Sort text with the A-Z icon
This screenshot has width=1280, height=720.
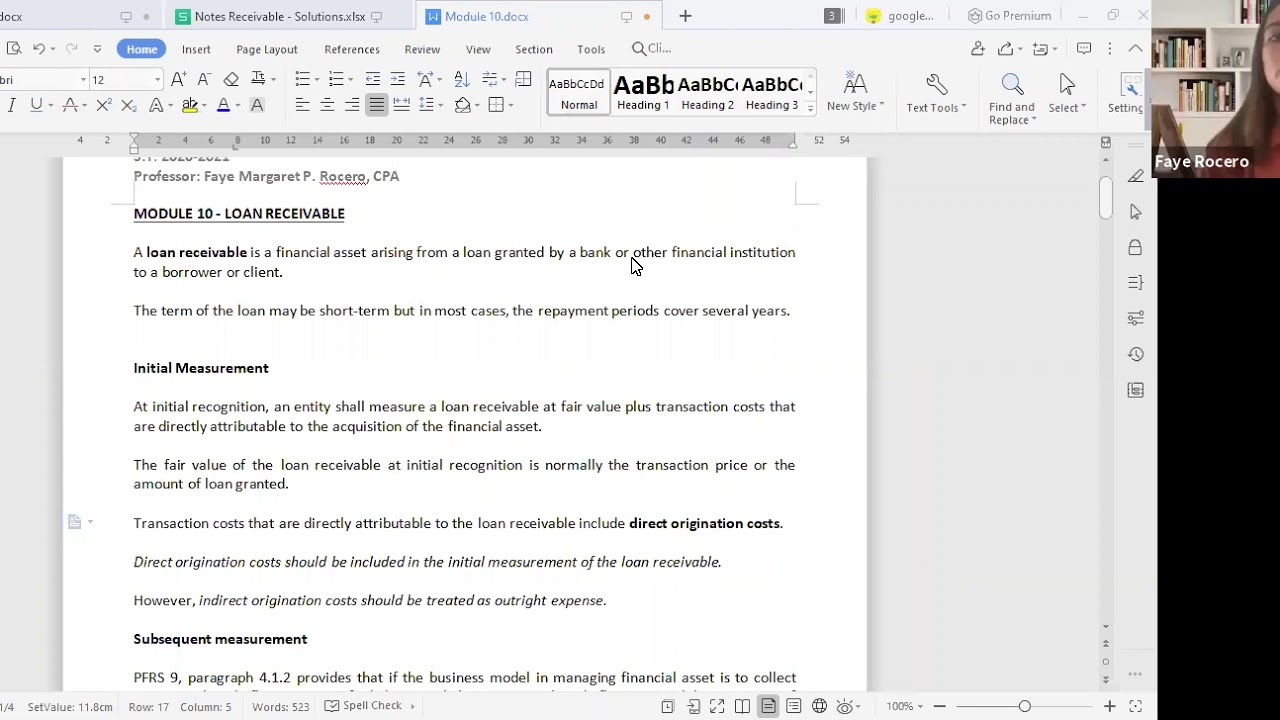pos(461,80)
